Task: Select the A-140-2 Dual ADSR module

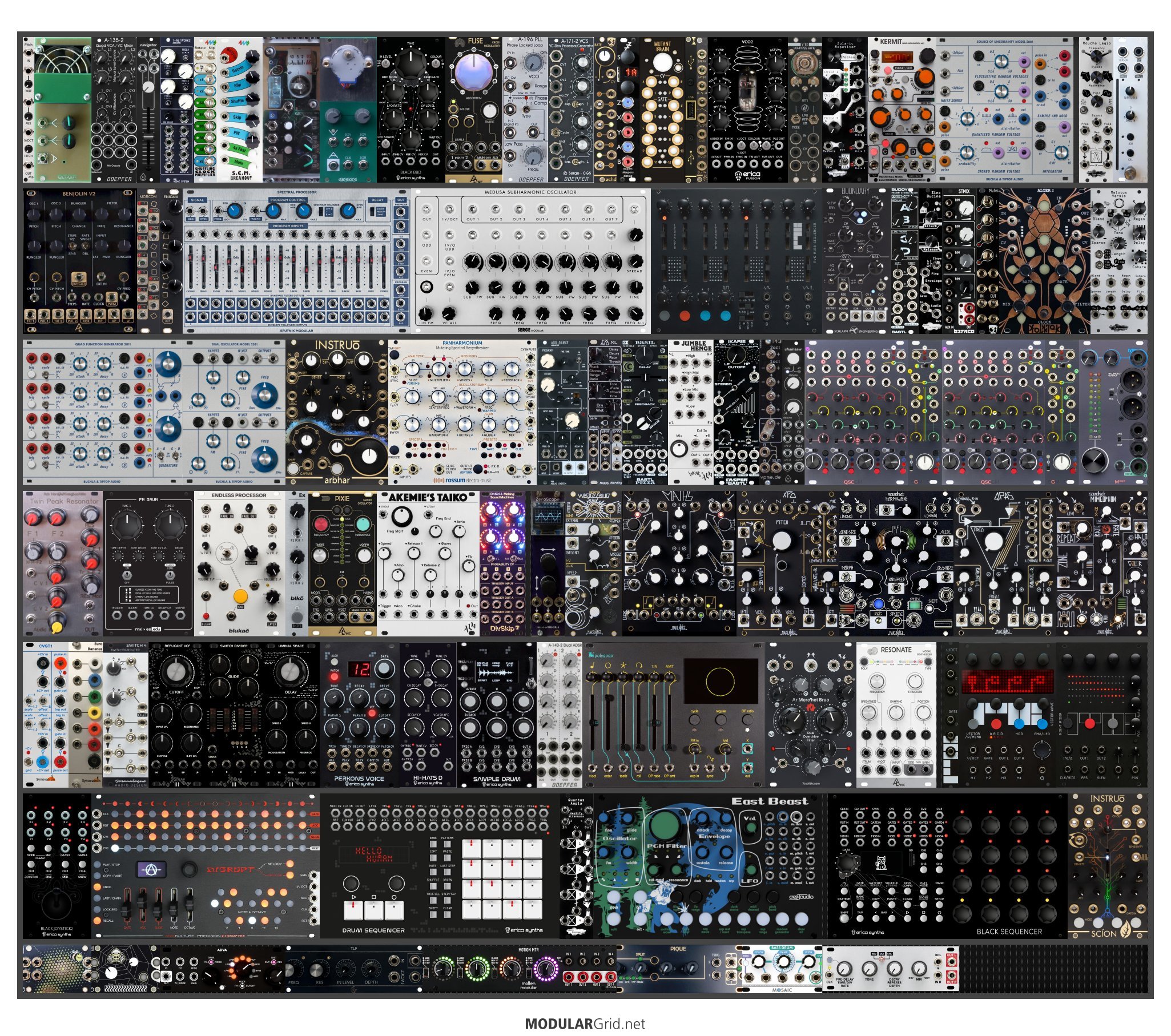Action: pos(560,715)
